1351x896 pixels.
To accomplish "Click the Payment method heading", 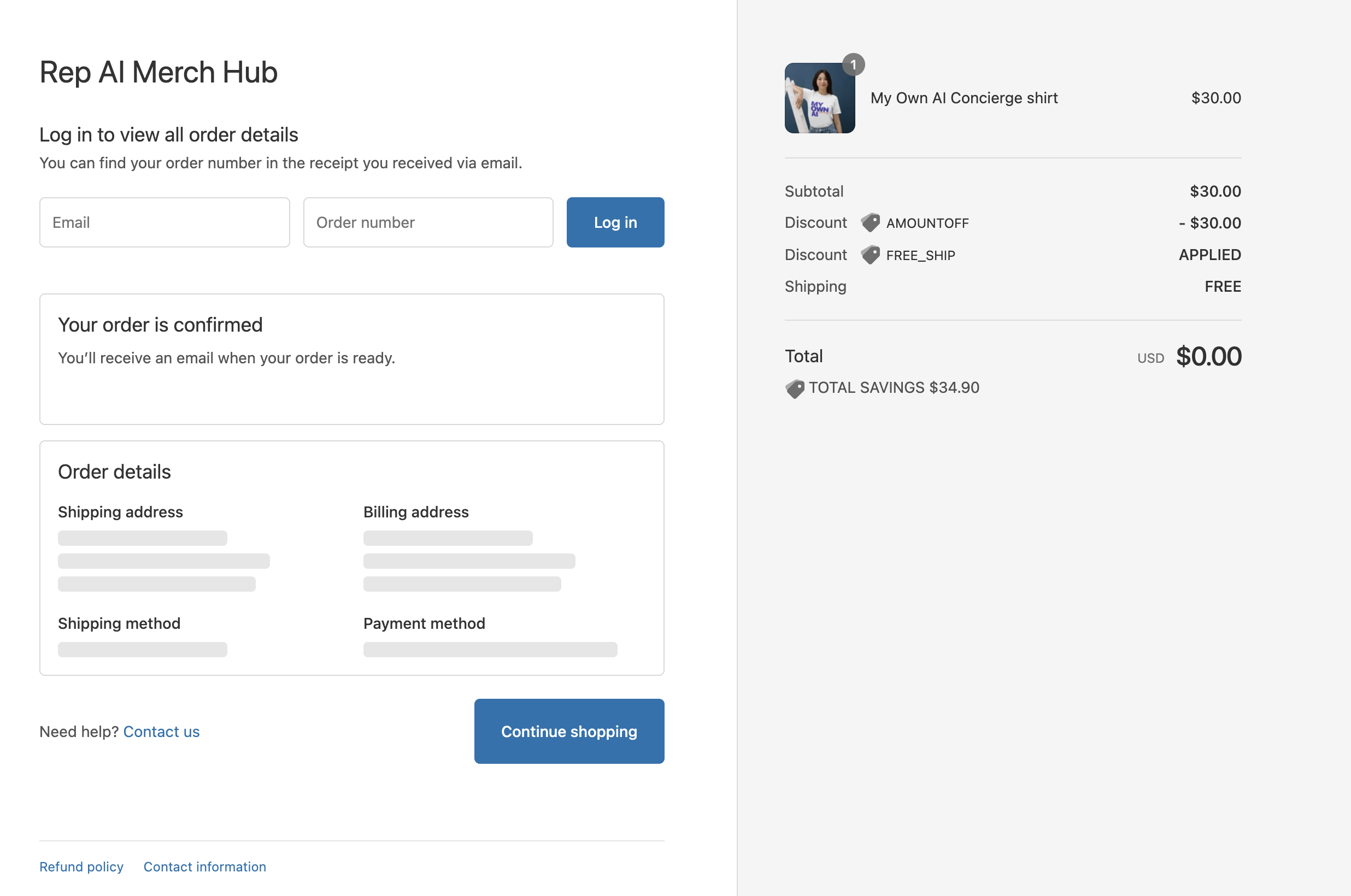I will pyautogui.click(x=424, y=623).
